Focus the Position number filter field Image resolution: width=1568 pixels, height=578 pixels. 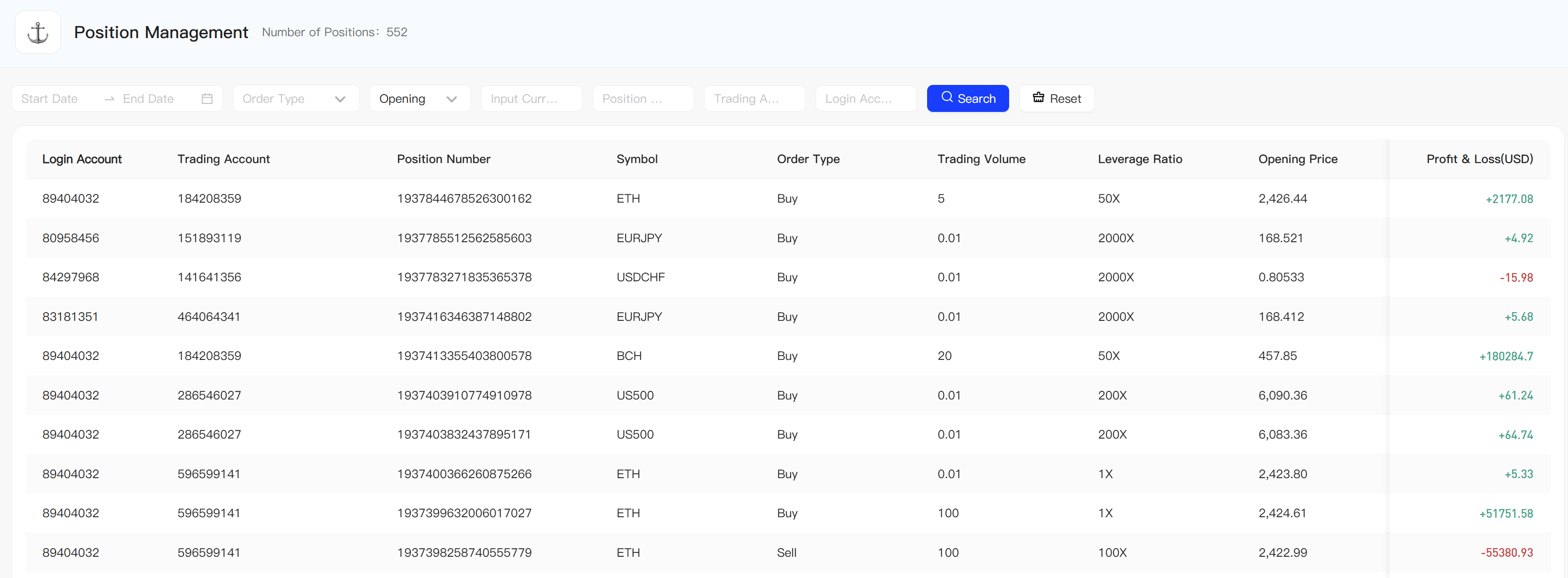click(x=643, y=98)
